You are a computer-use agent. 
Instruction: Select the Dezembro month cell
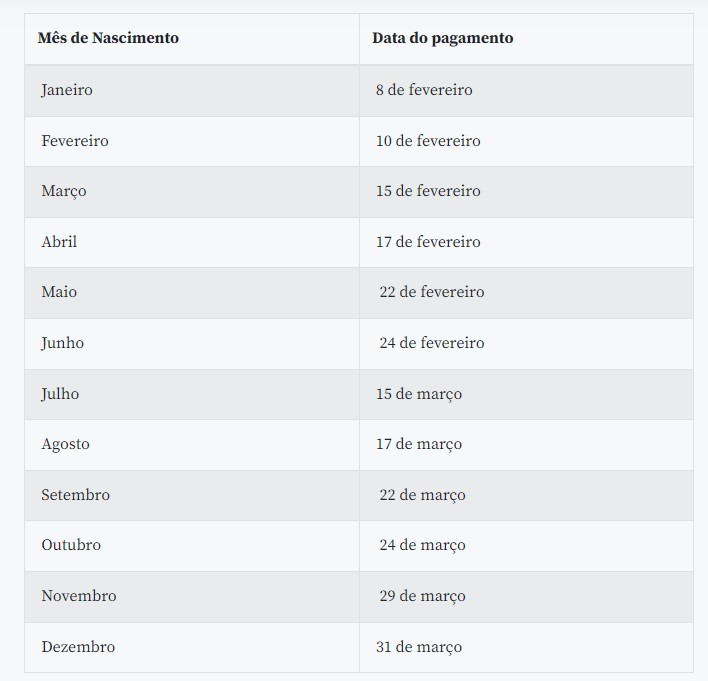coord(78,647)
